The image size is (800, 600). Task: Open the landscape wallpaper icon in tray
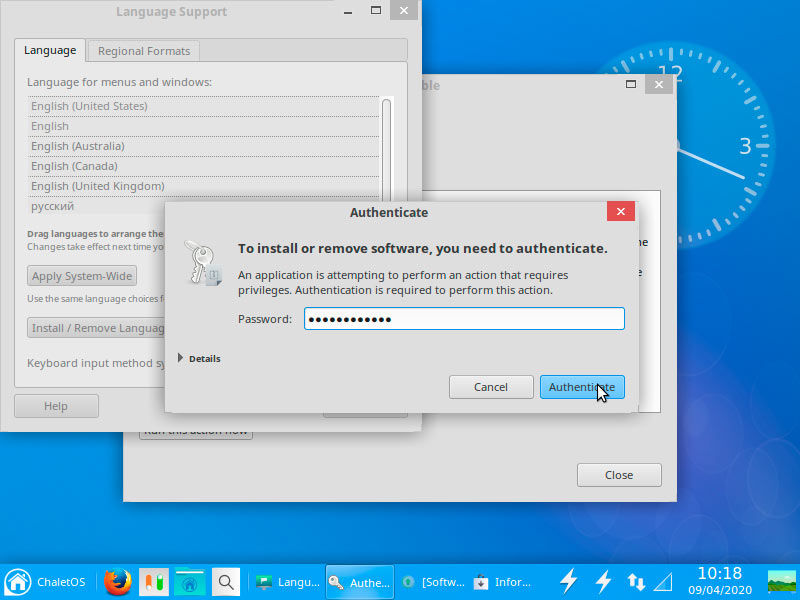782,582
